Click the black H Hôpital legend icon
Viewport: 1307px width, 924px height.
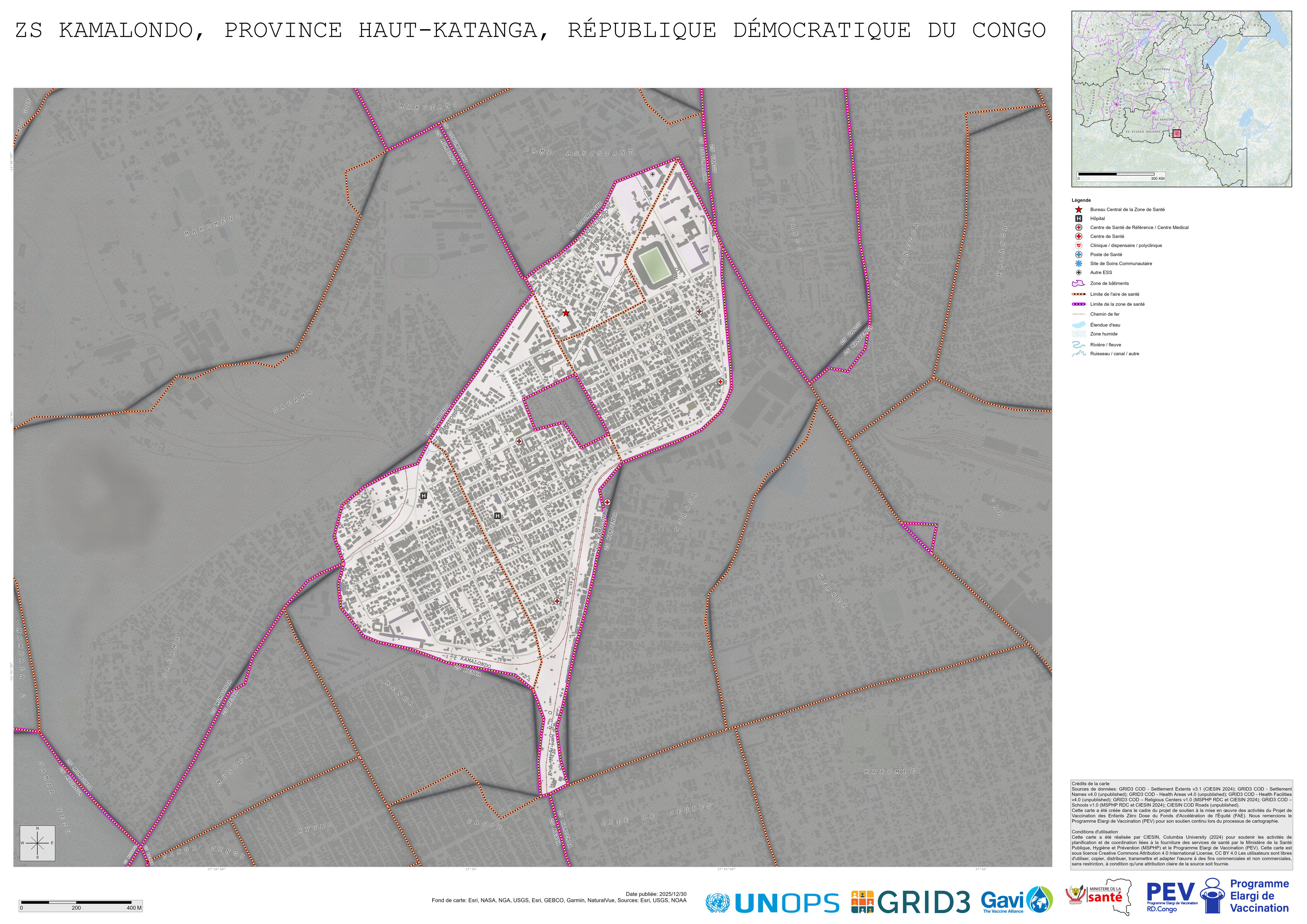[1078, 219]
